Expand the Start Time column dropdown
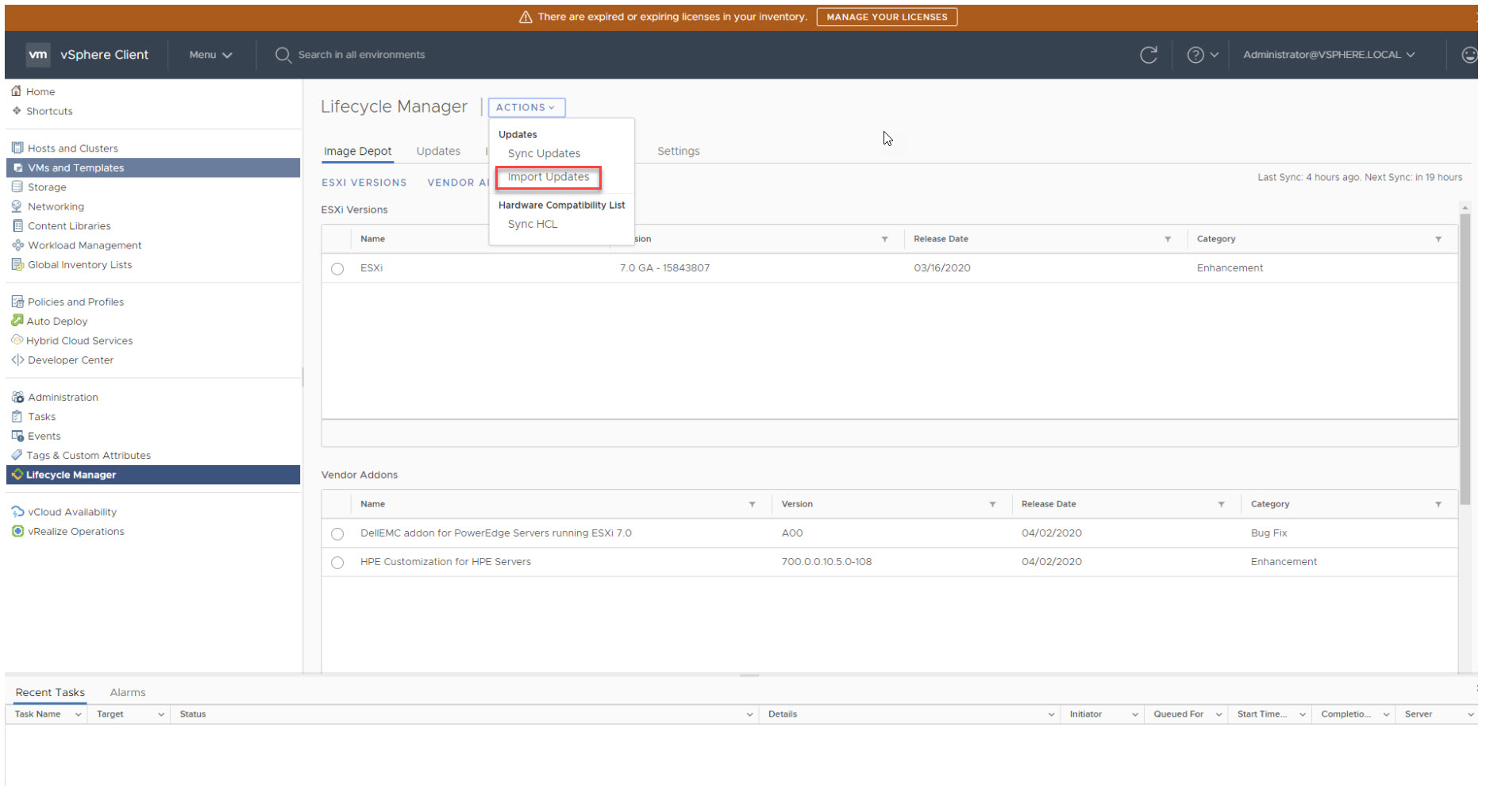 (1303, 715)
